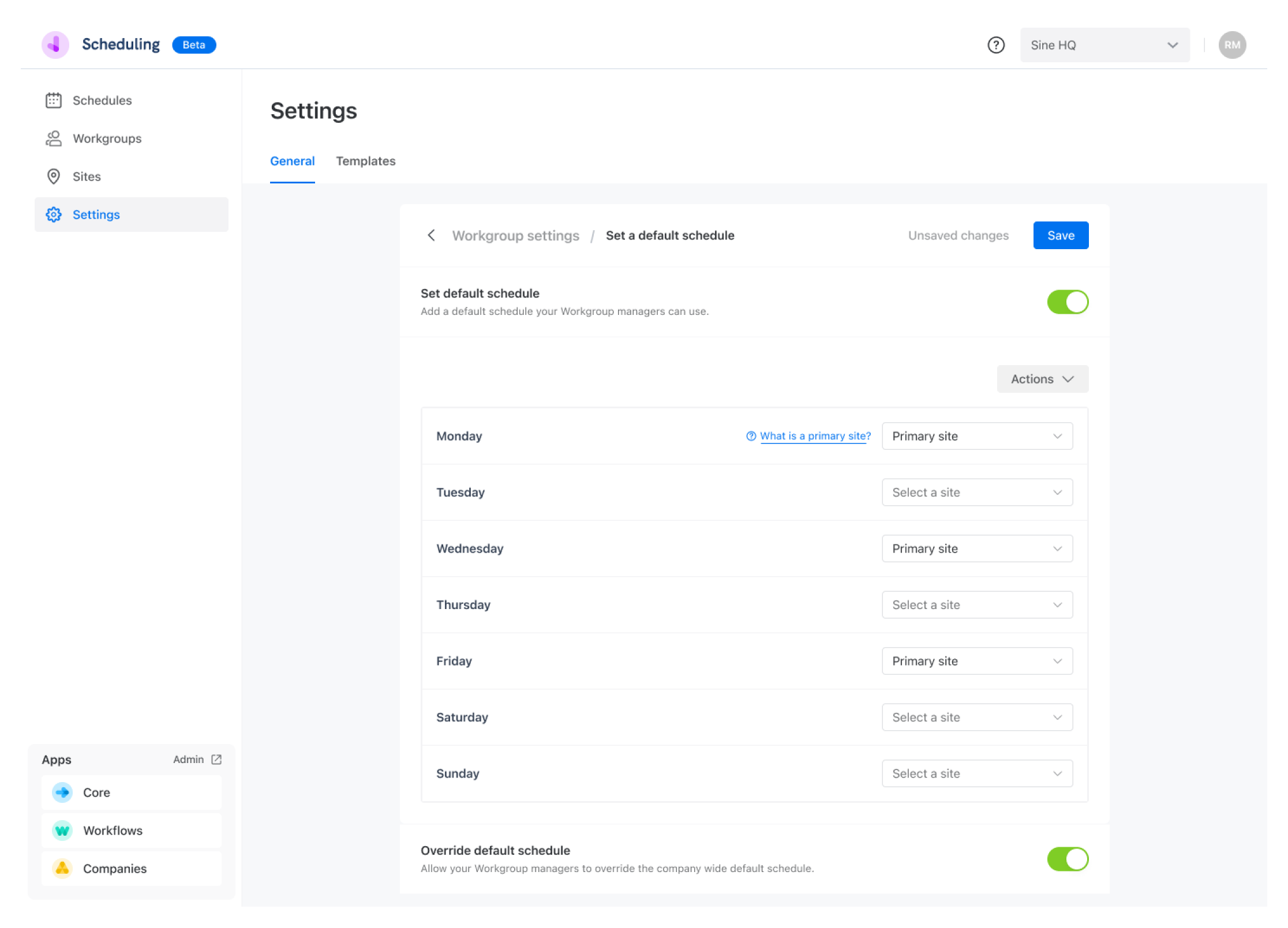This screenshot has height=928, width=1288.
Task: Click the RM user avatar
Action: tap(1232, 45)
